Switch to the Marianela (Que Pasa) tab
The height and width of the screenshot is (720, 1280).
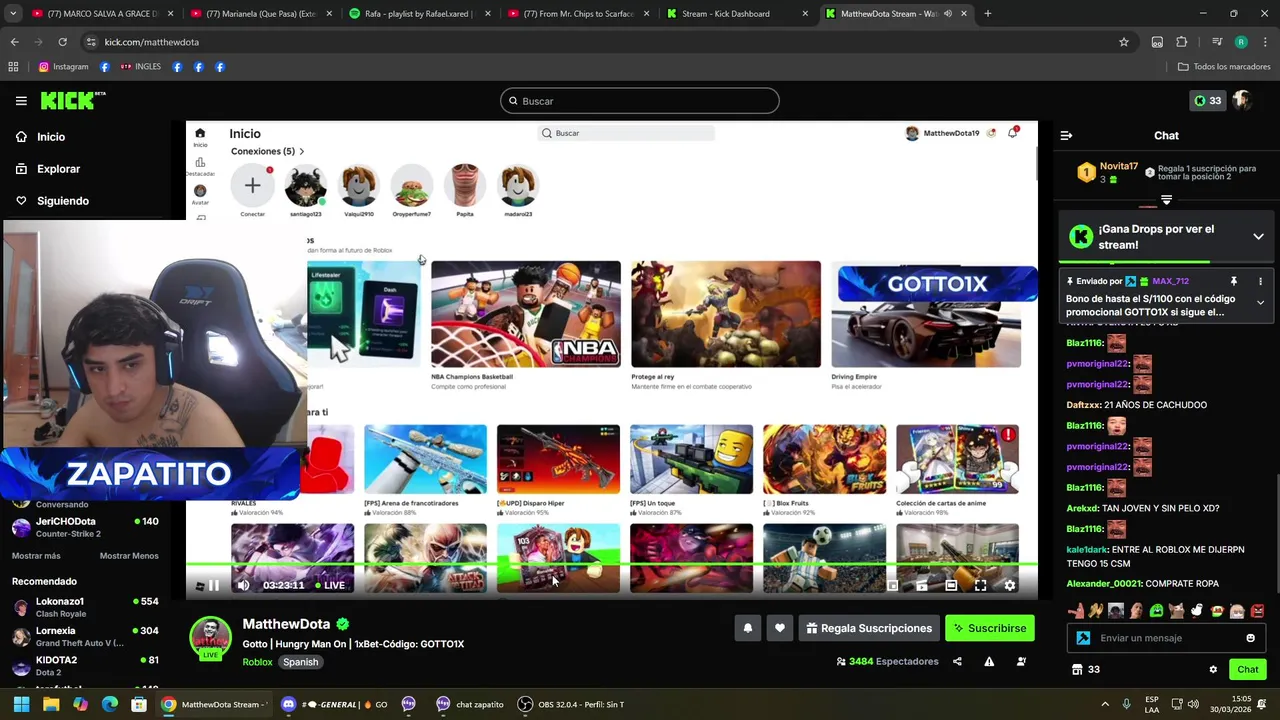260,14
